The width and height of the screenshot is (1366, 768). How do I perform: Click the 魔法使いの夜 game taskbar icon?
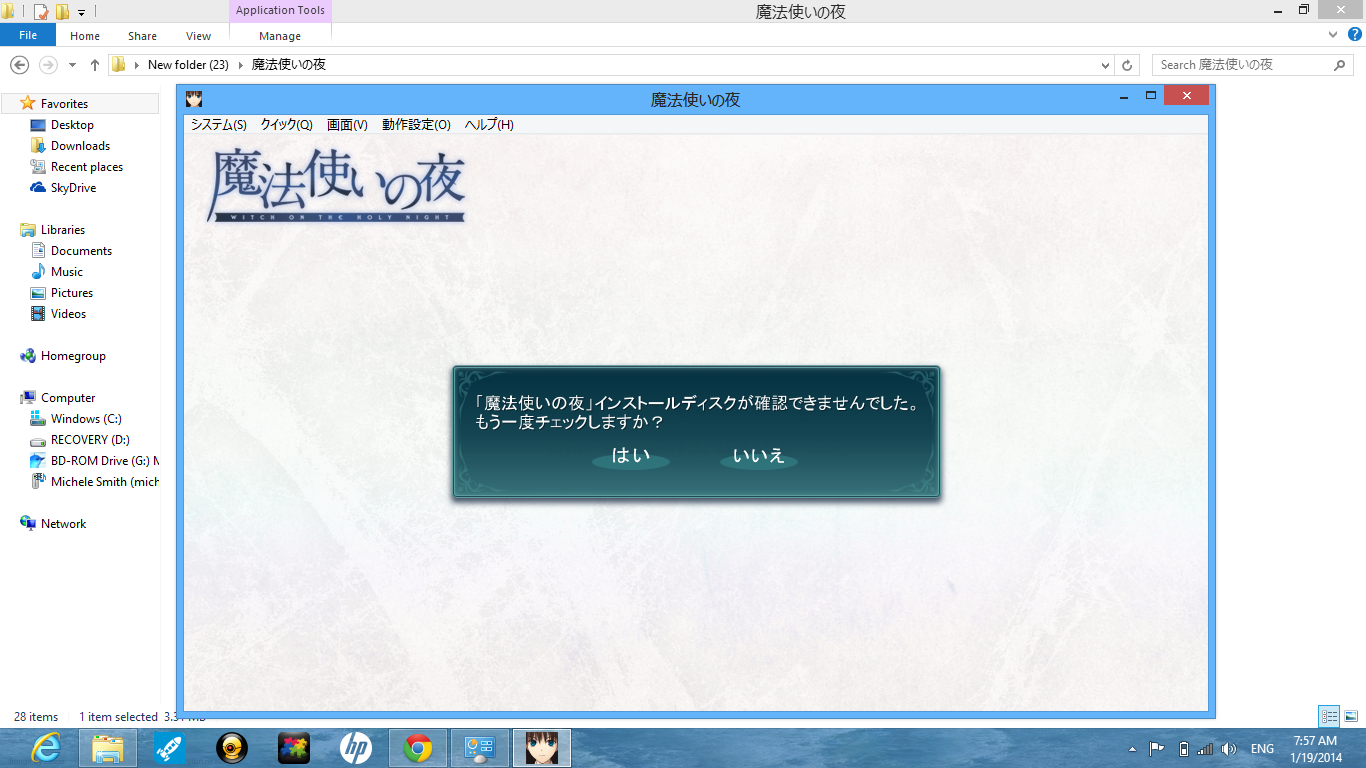[542, 748]
